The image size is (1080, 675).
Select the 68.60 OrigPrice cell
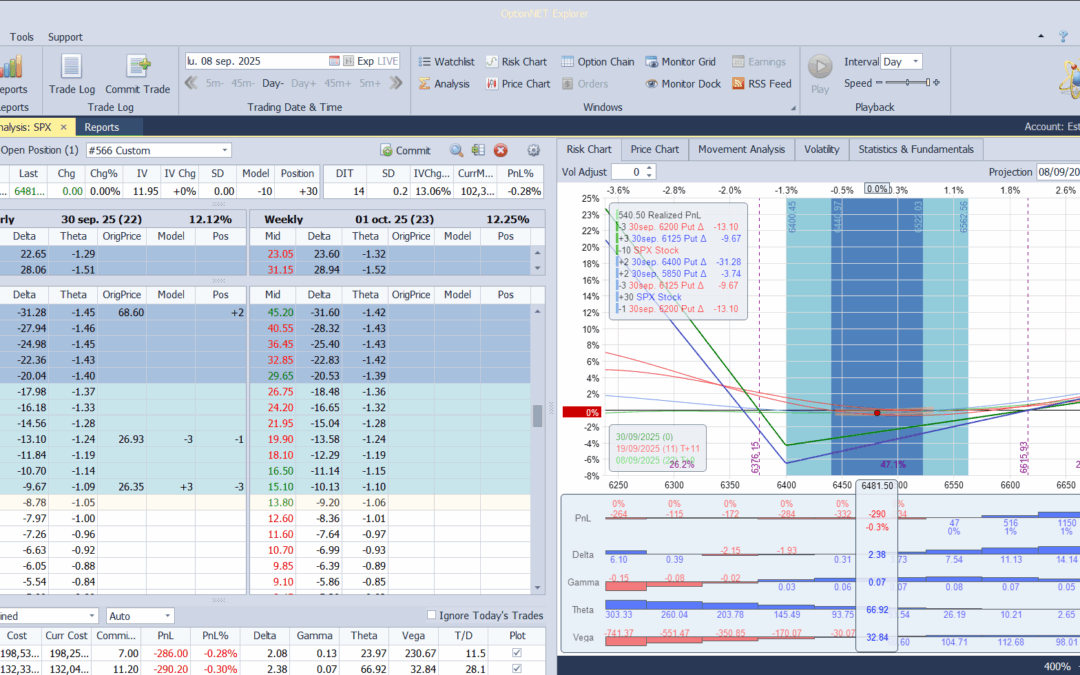pyautogui.click(x=122, y=313)
